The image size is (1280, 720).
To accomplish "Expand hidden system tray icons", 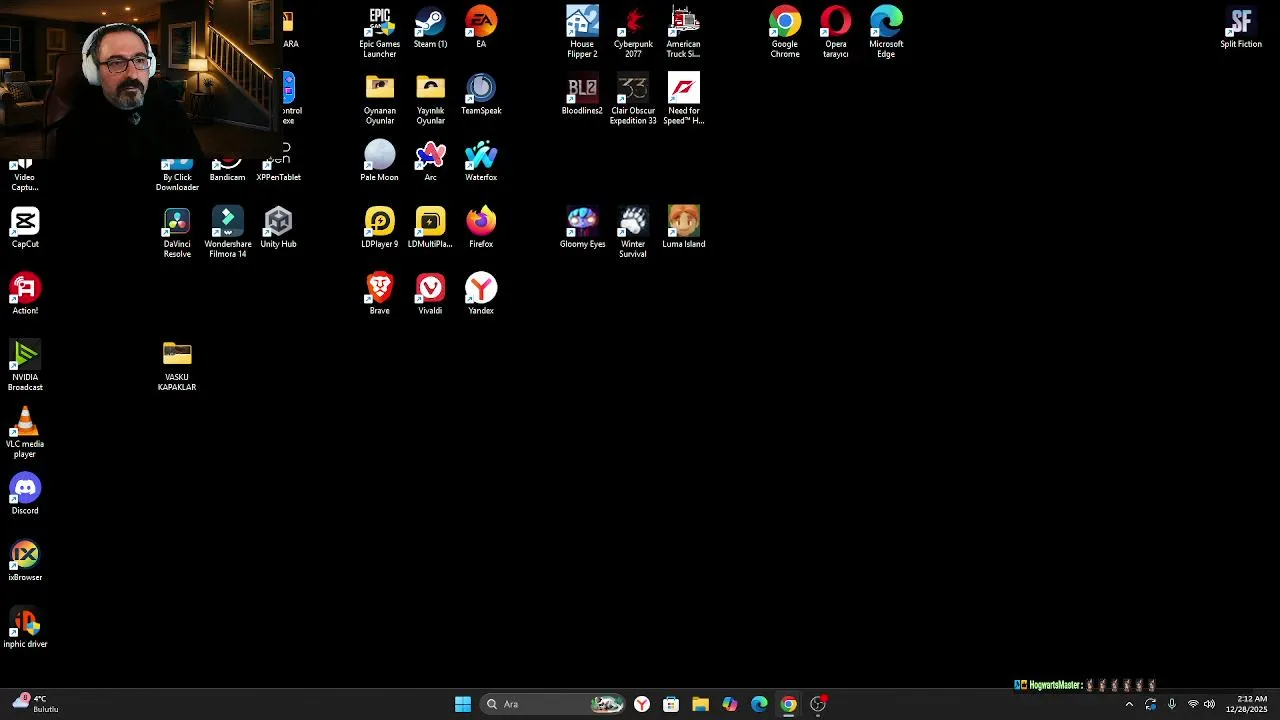I will (1129, 704).
